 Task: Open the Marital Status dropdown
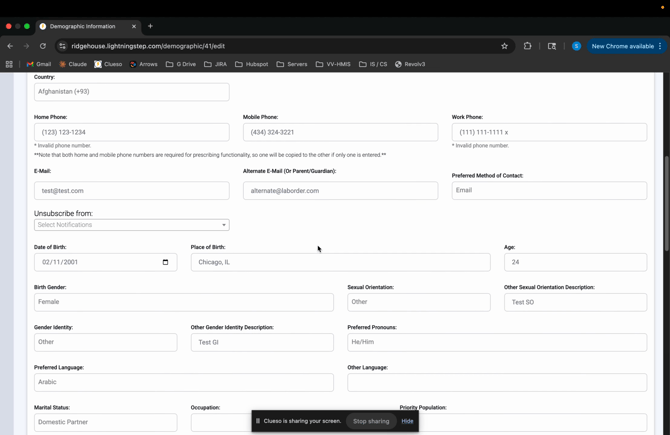click(105, 422)
